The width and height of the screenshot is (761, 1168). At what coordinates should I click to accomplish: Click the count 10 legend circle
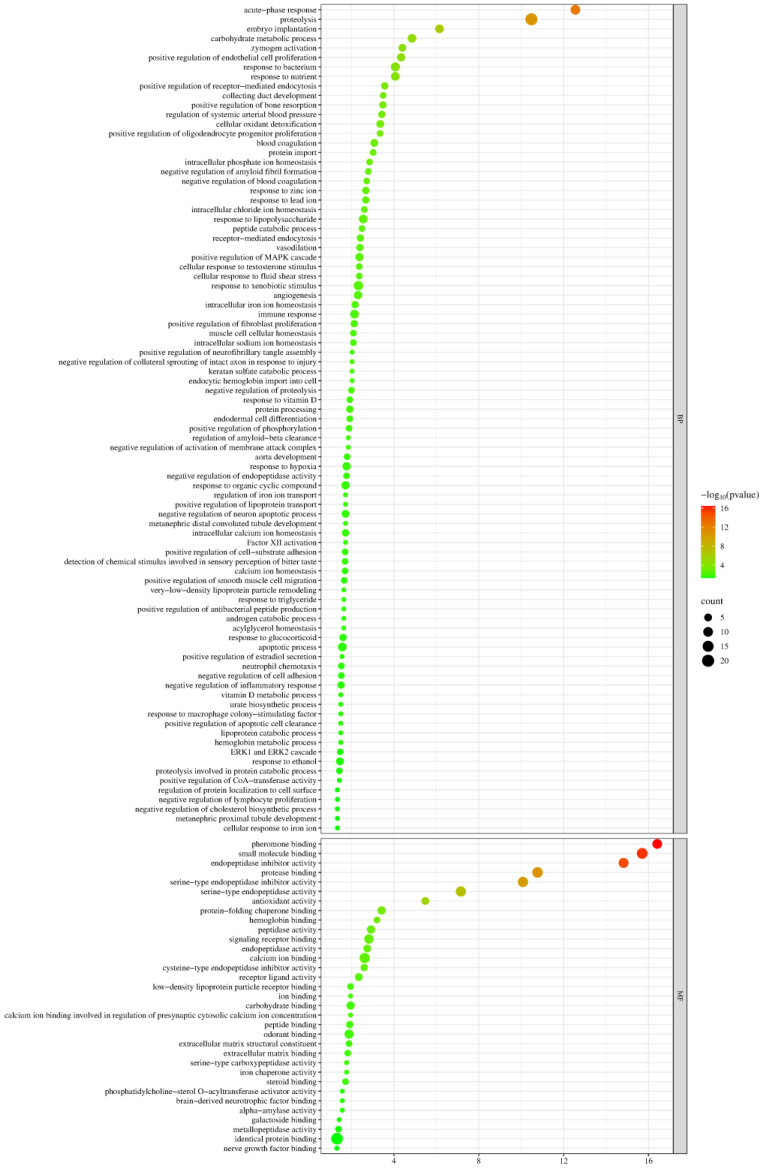point(707,632)
